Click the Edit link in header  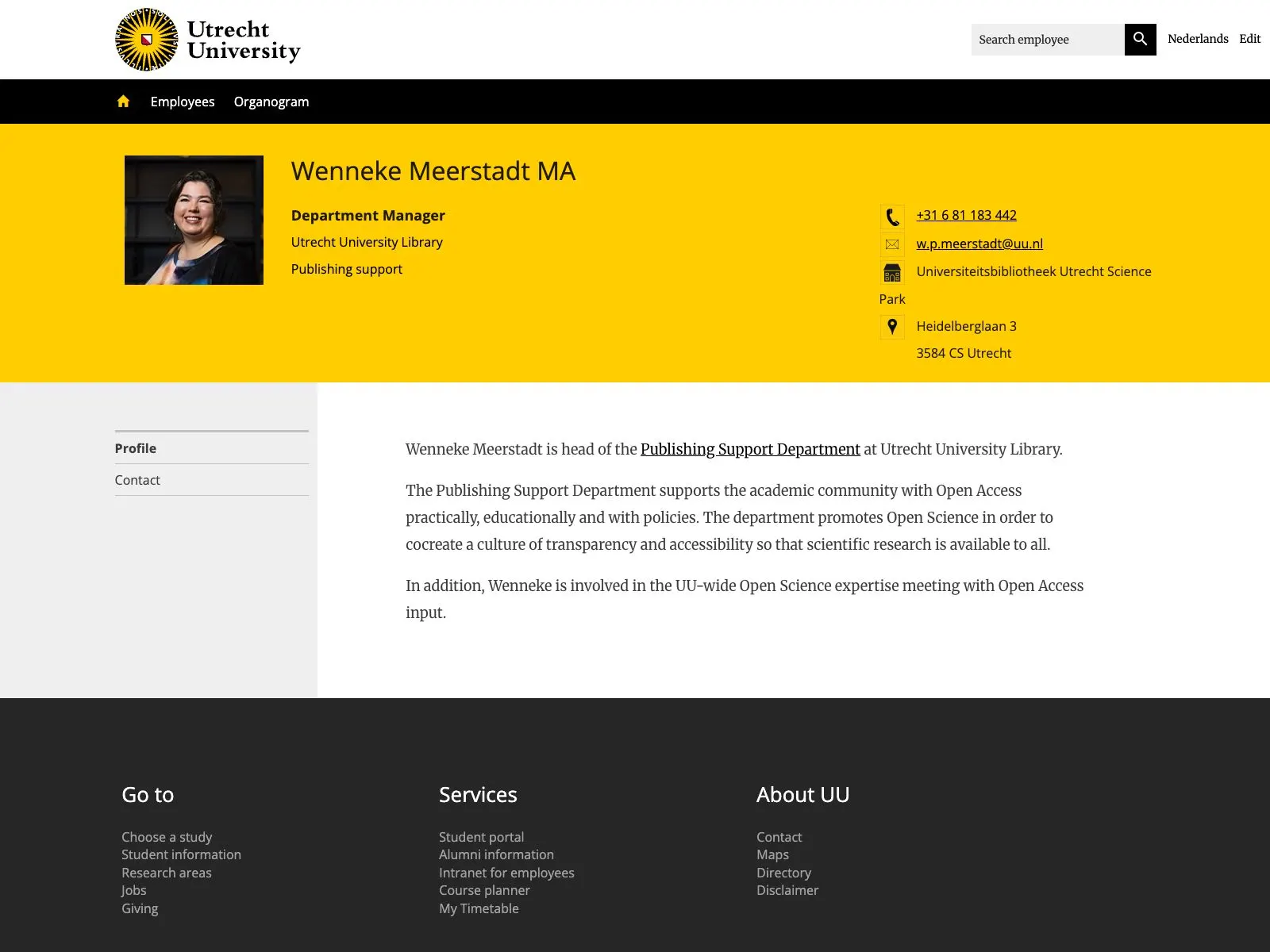coord(1249,39)
